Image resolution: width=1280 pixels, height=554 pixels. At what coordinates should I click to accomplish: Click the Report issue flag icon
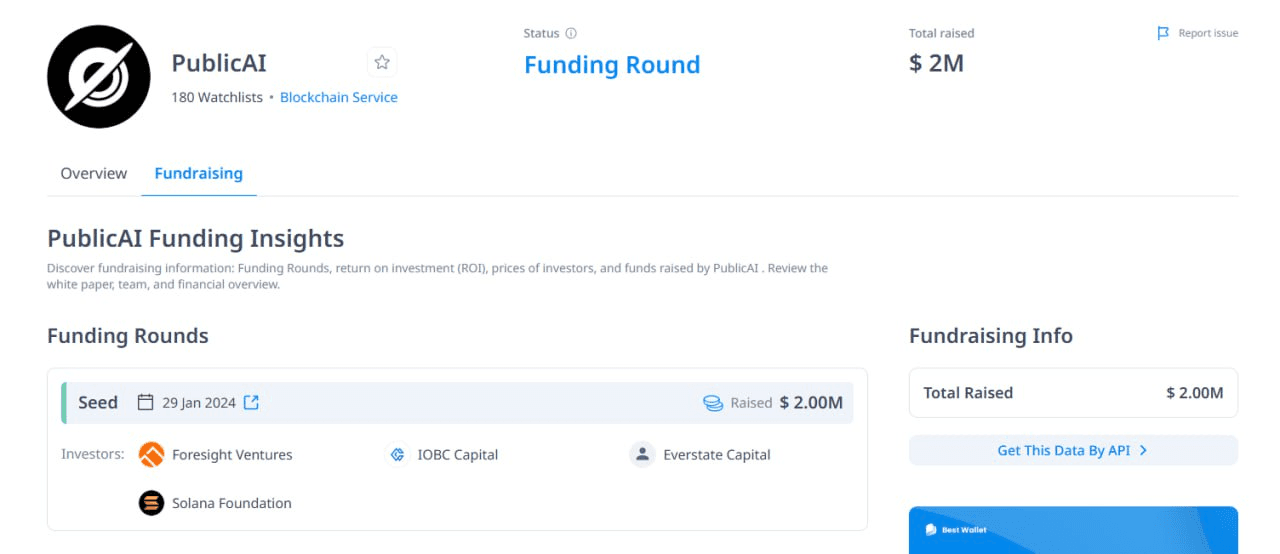click(1163, 33)
